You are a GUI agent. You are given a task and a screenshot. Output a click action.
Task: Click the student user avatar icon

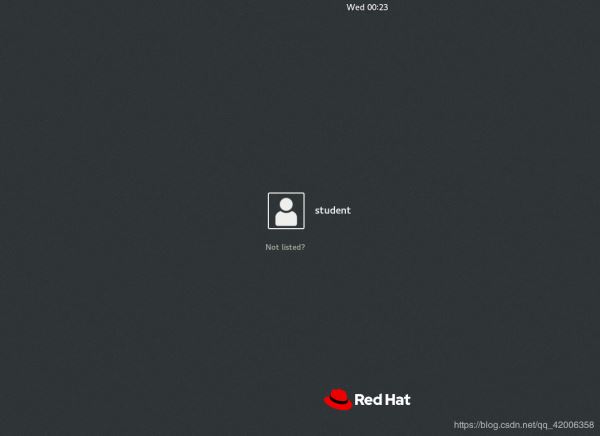tap(286, 211)
